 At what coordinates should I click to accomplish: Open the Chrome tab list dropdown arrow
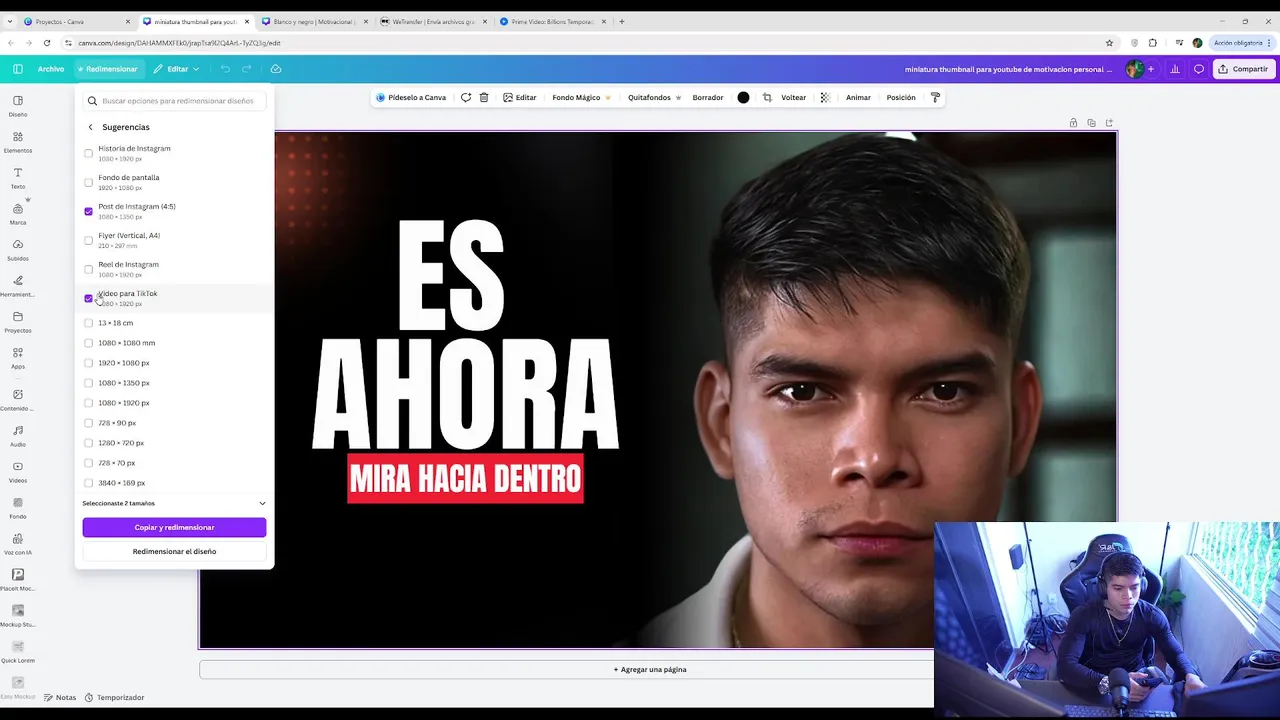coord(9,21)
